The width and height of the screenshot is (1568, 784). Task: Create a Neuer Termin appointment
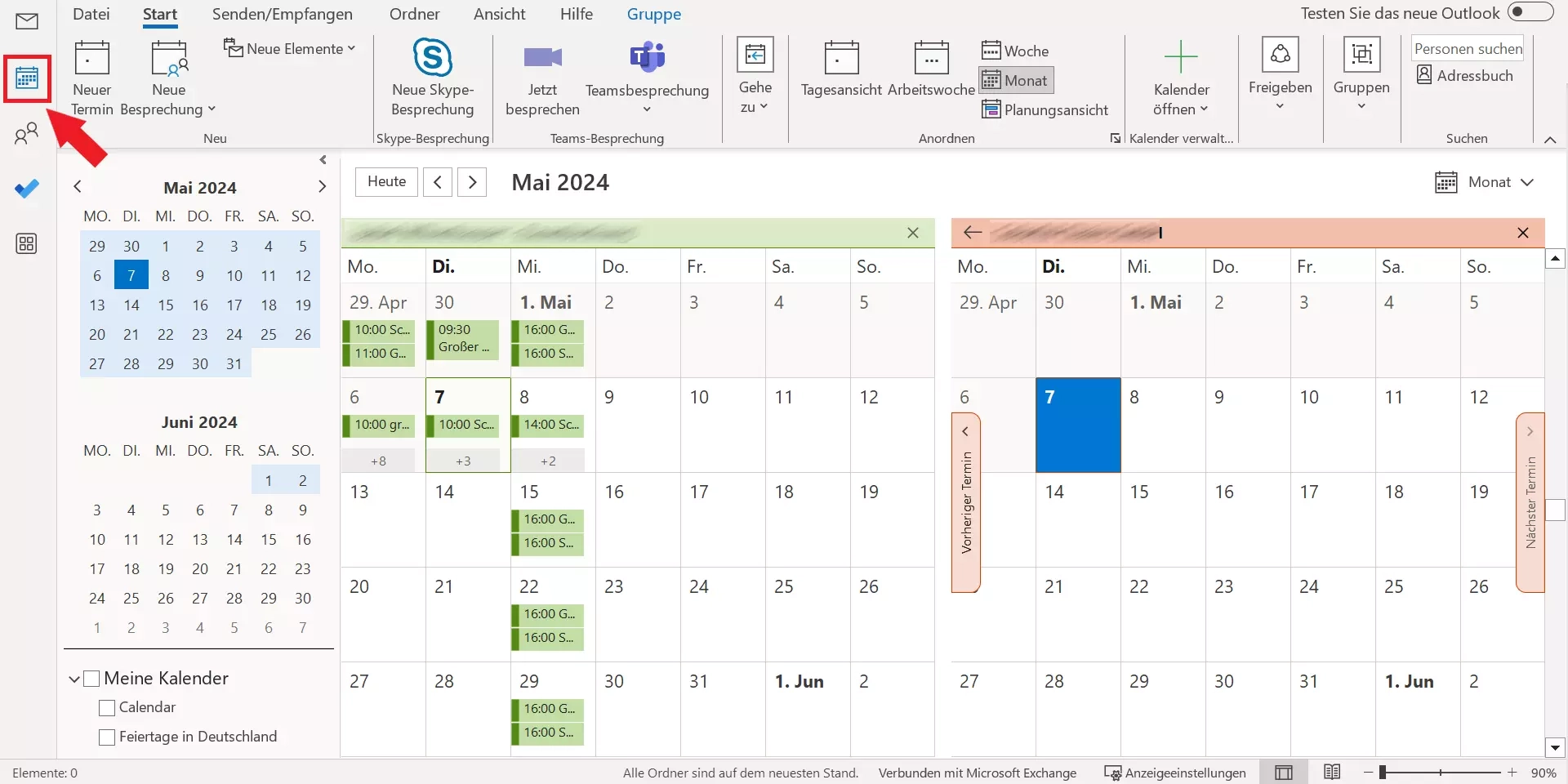point(92,78)
